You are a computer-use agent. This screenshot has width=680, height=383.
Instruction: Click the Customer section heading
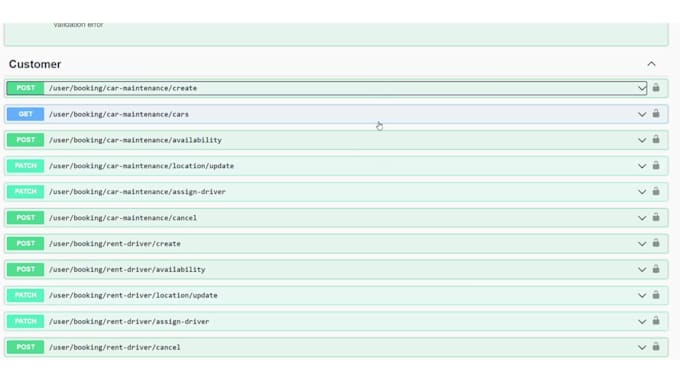tap(35, 64)
